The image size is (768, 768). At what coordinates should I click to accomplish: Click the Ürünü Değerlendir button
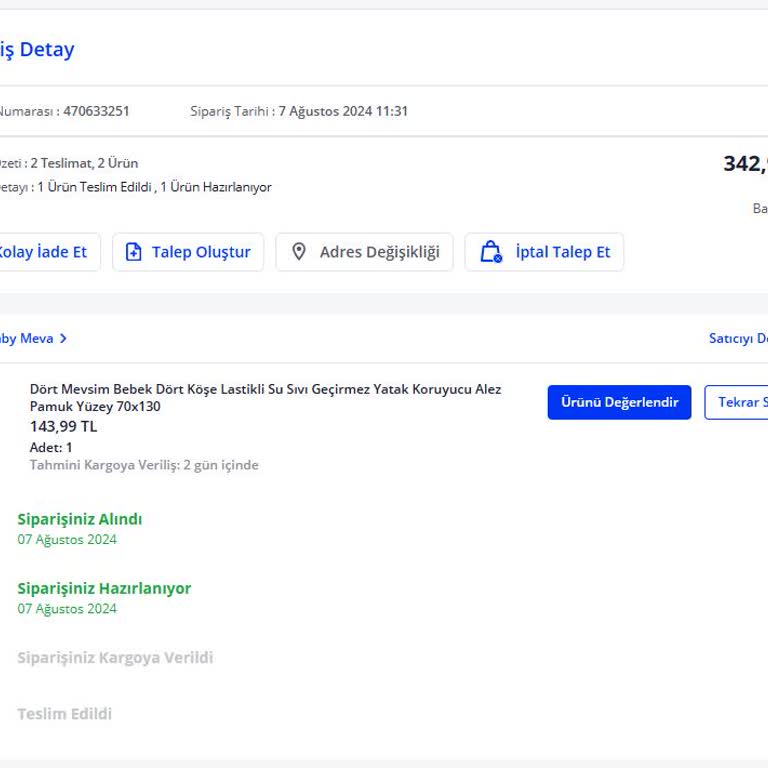tap(619, 402)
